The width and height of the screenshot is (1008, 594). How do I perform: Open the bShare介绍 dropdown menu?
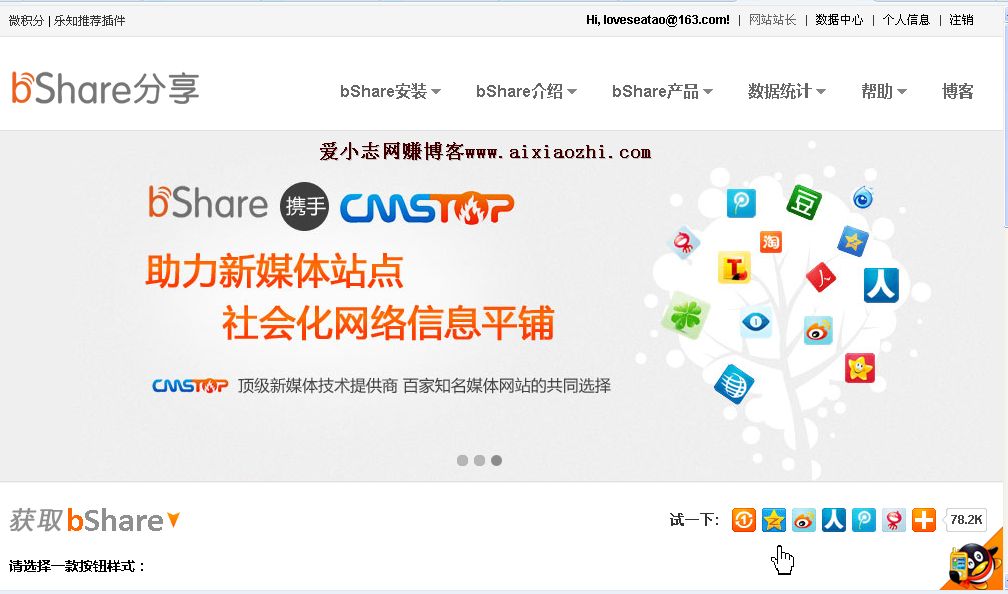click(x=526, y=91)
